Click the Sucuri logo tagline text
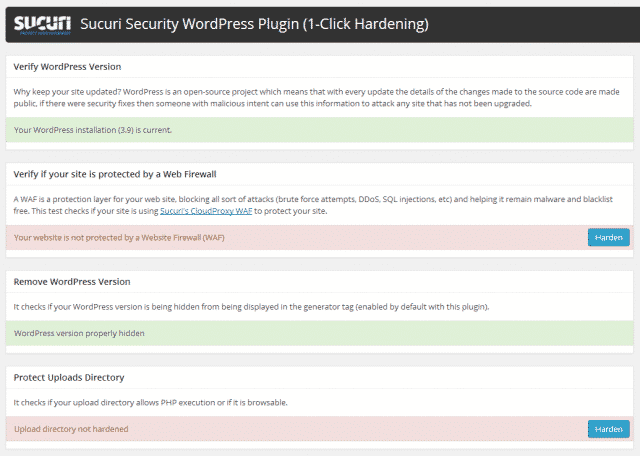The width and height of the screenshot is (640, 456). click(x=45, y=33)
